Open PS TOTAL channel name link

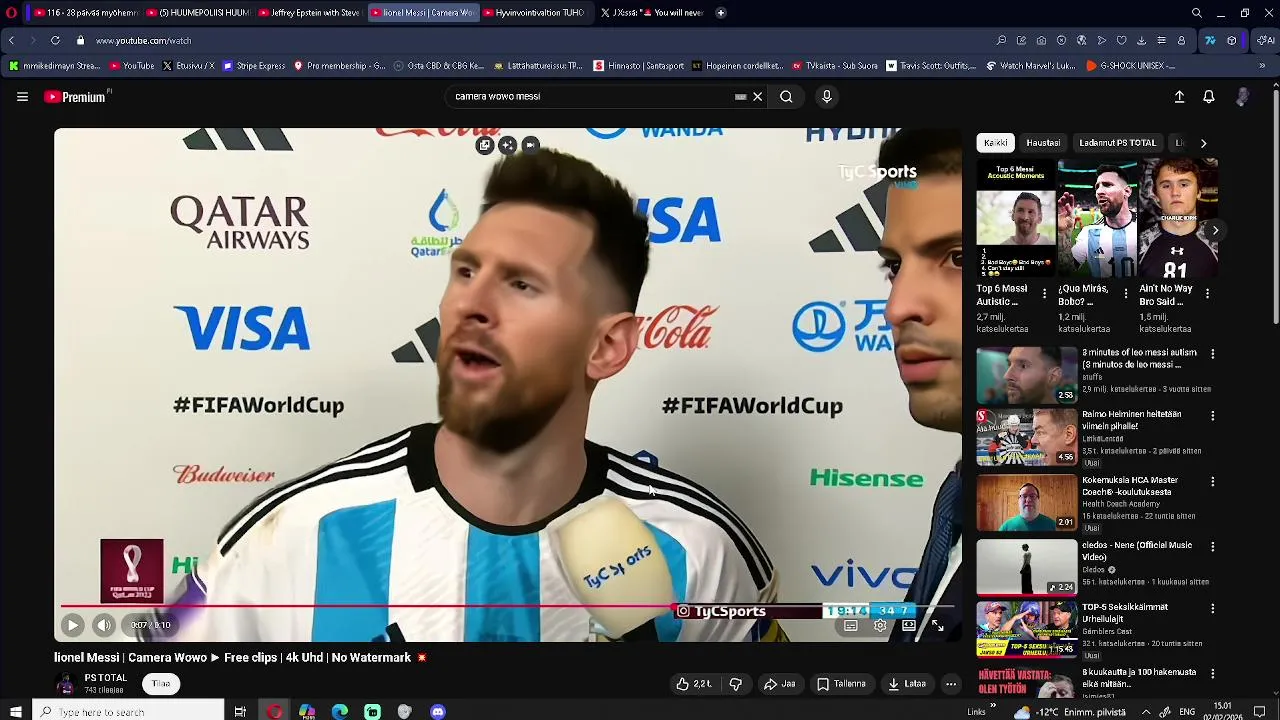click(x=105, y=678)
